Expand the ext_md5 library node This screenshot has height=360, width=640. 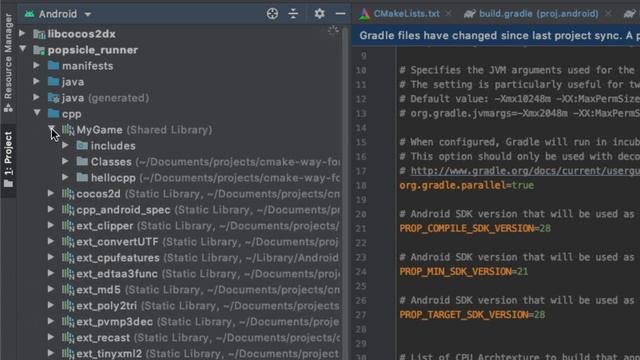(x=51, y=289)
